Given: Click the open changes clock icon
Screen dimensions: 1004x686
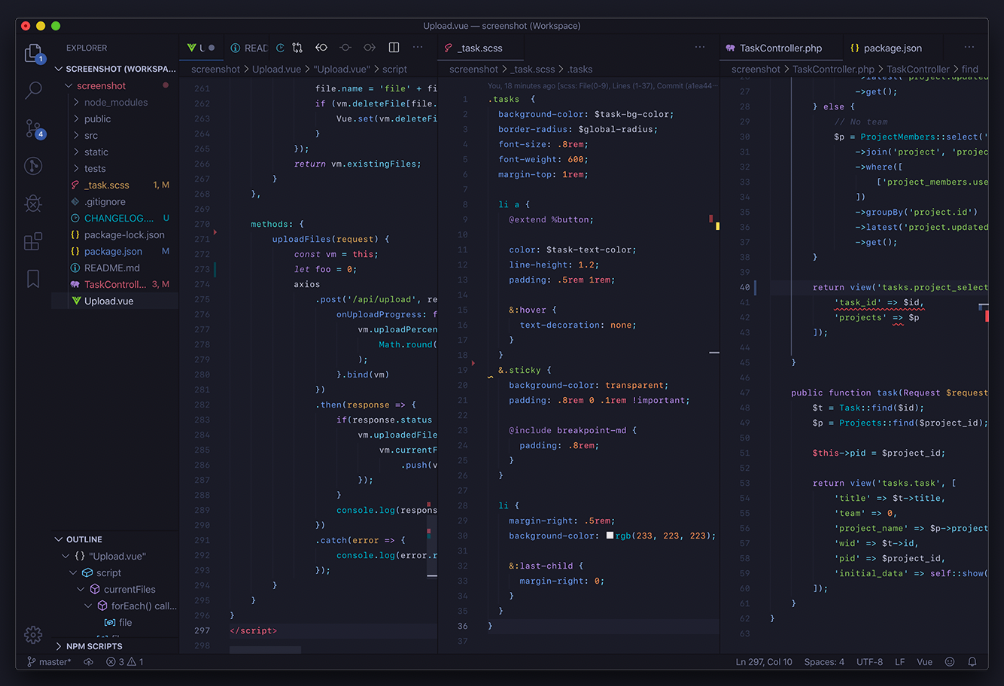Looking at the screenshot, I should tap(280, 48).
